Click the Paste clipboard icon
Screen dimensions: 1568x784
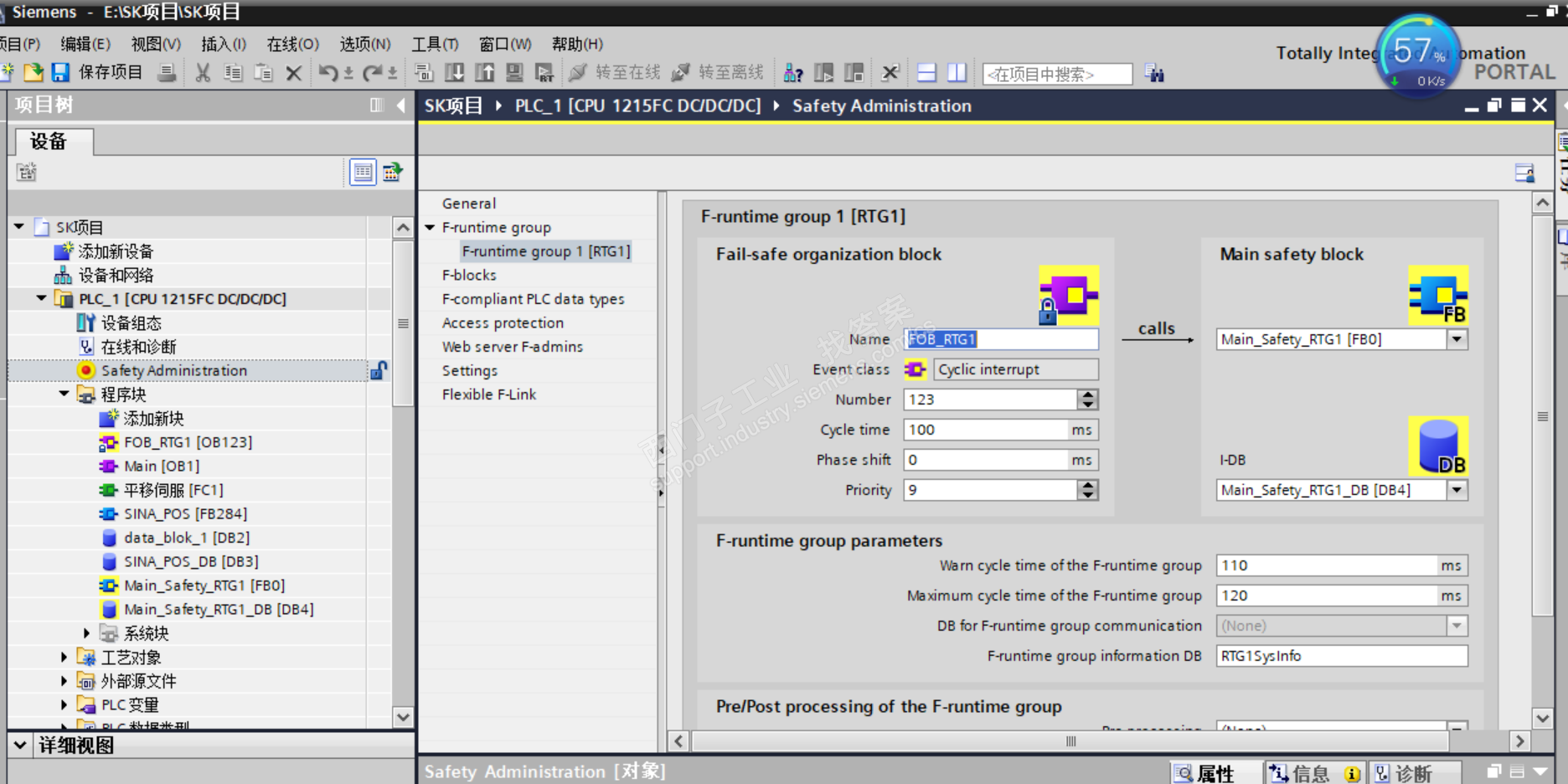263,73
